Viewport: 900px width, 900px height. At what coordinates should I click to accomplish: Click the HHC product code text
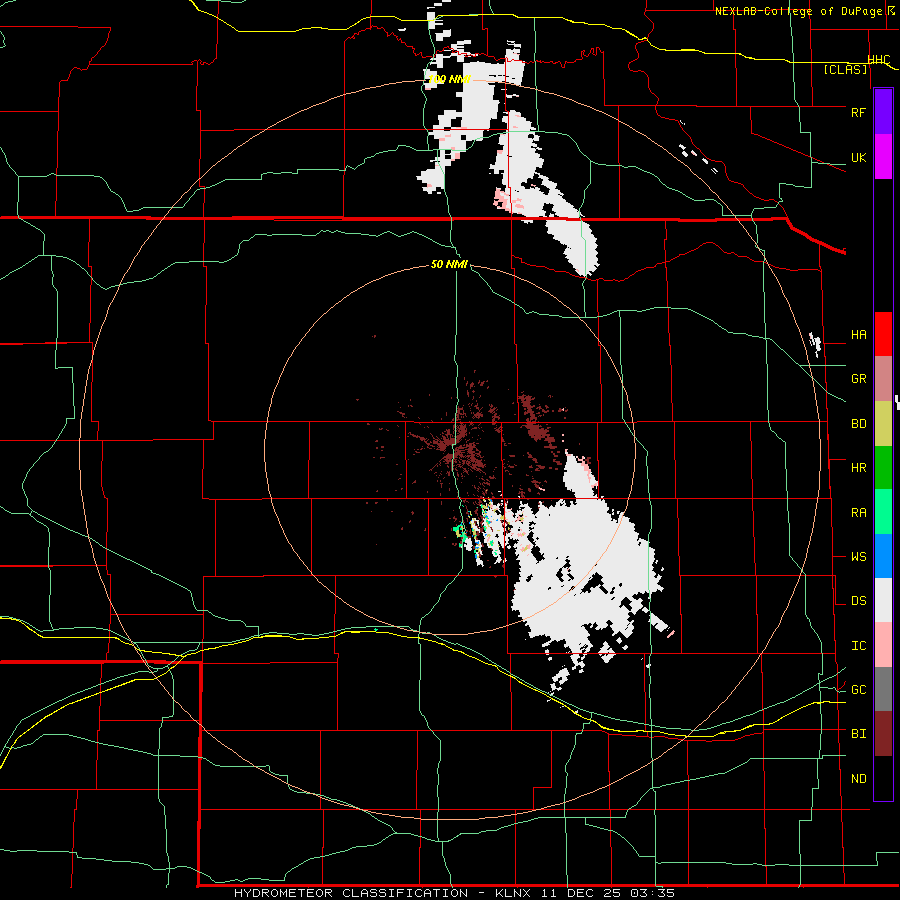coord(879,60)
